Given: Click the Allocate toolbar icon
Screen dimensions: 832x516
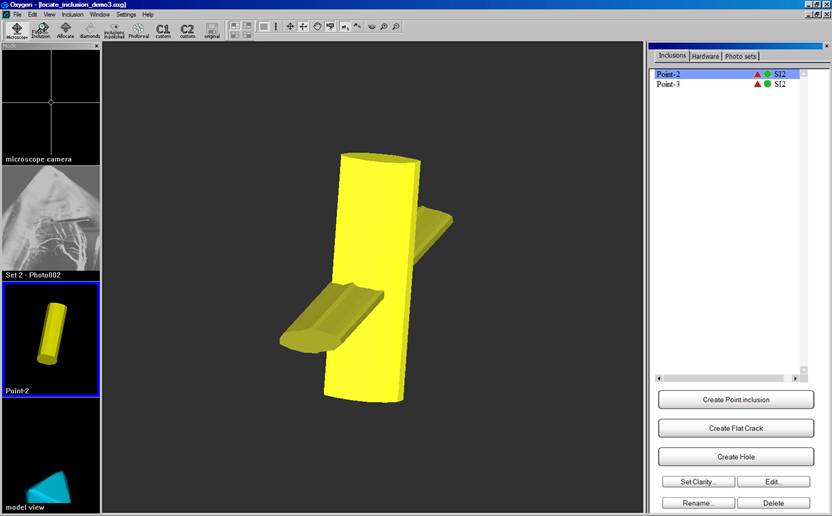Looking at the screenshot, I should [65, 30].
